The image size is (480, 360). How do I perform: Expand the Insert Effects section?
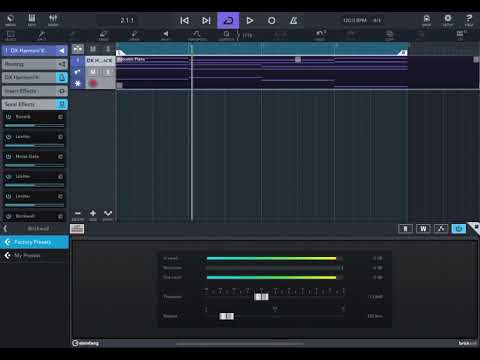point(35,91)
